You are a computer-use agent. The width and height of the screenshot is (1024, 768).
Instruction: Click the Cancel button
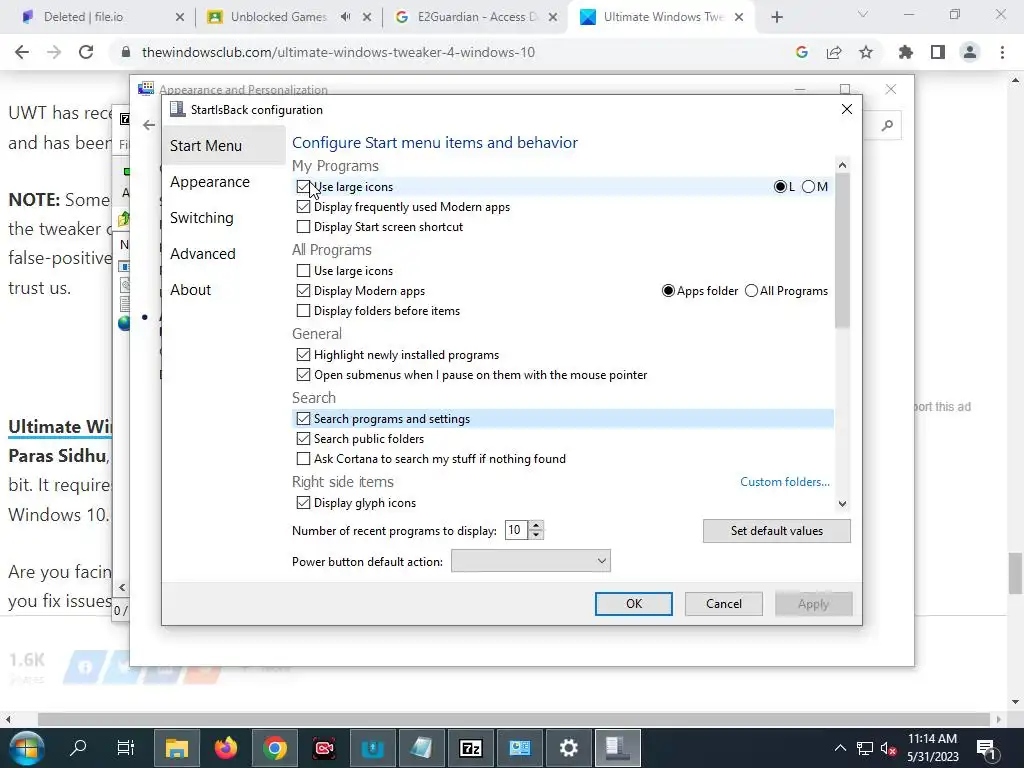[x=724, y=604]
